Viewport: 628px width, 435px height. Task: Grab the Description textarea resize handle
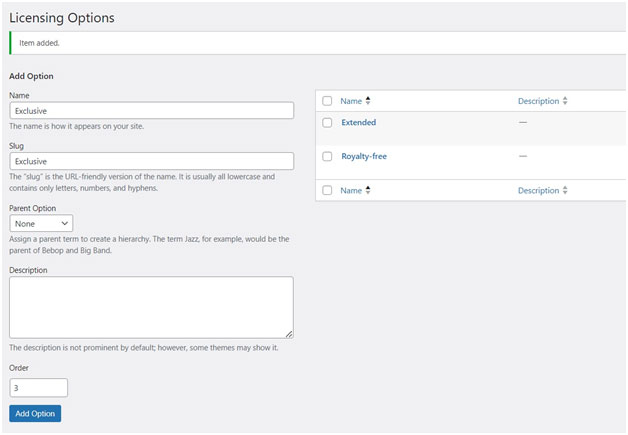[x=289, y=334]
